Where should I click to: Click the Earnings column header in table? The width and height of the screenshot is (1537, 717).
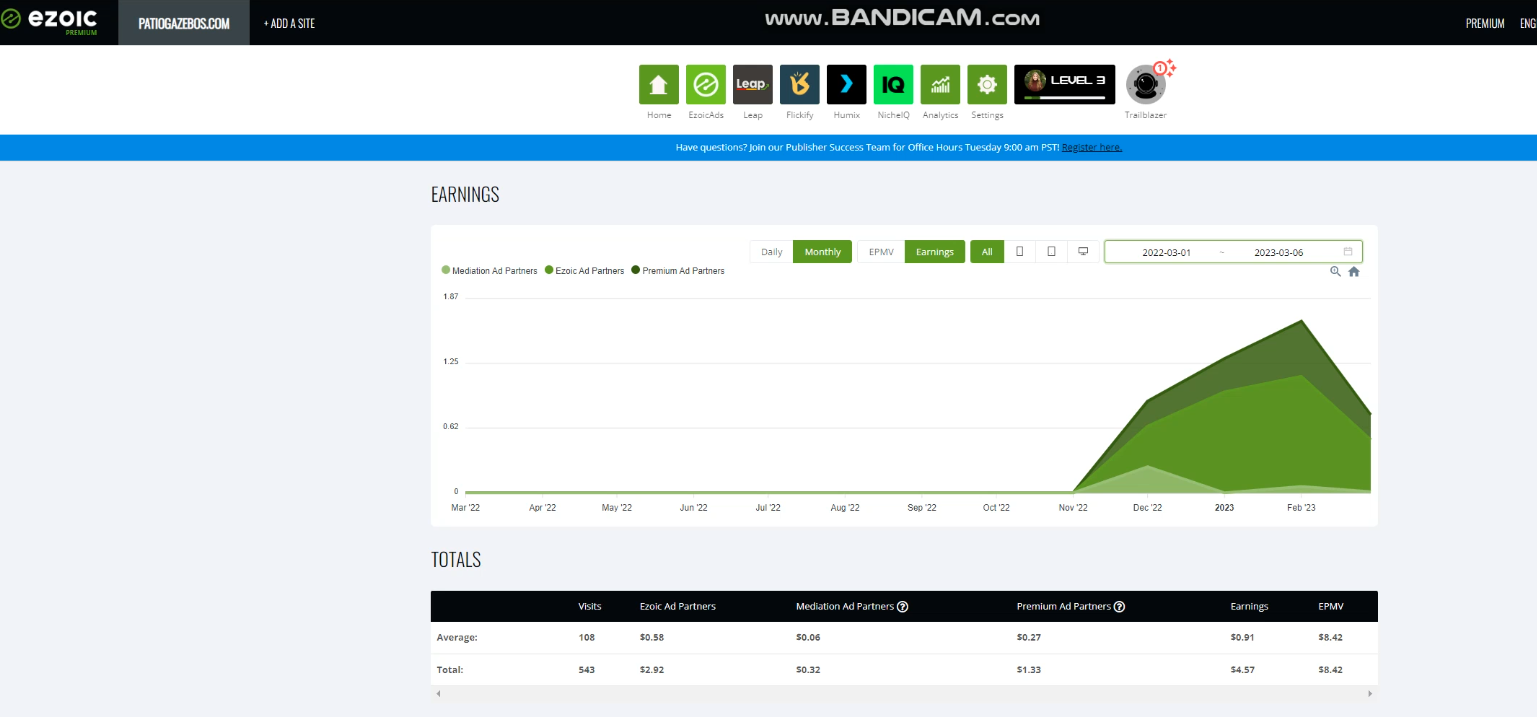click(1249, 606)
